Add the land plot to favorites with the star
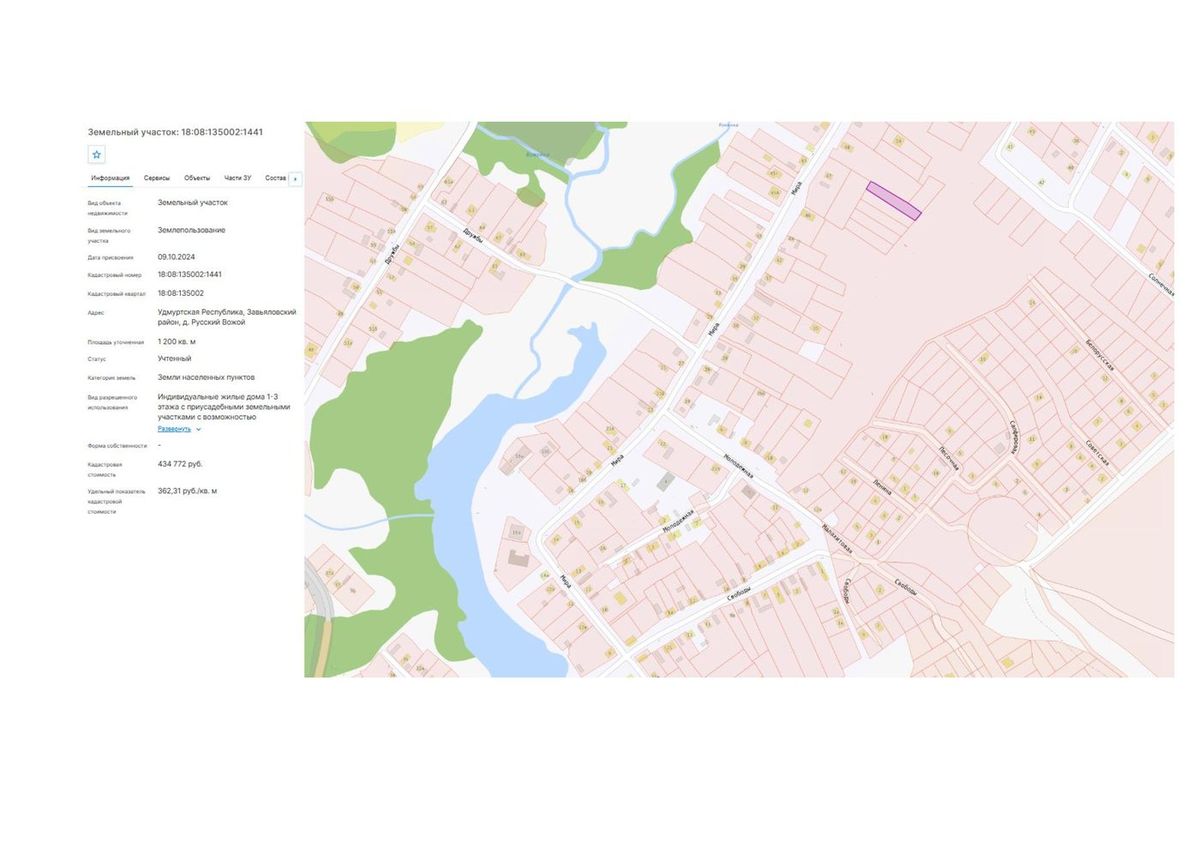Viewport: 1200px width, 849px height. coord(96,154)
